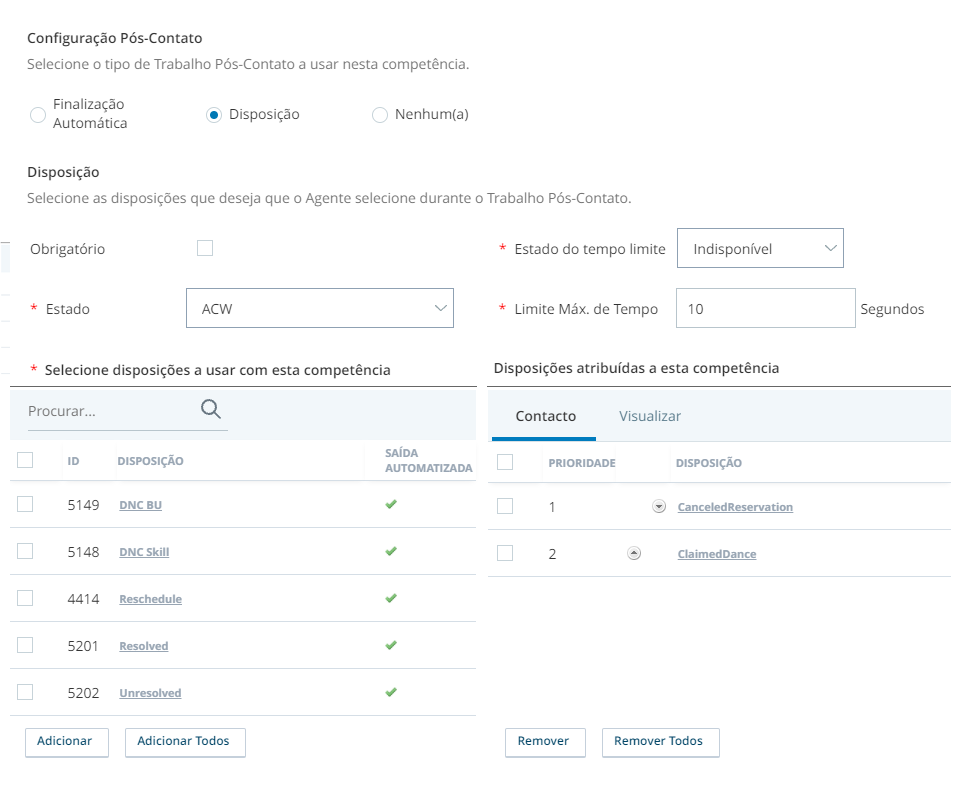
Task: Click the green checkmark in Resolved row
Action: (x=391, y=645)
